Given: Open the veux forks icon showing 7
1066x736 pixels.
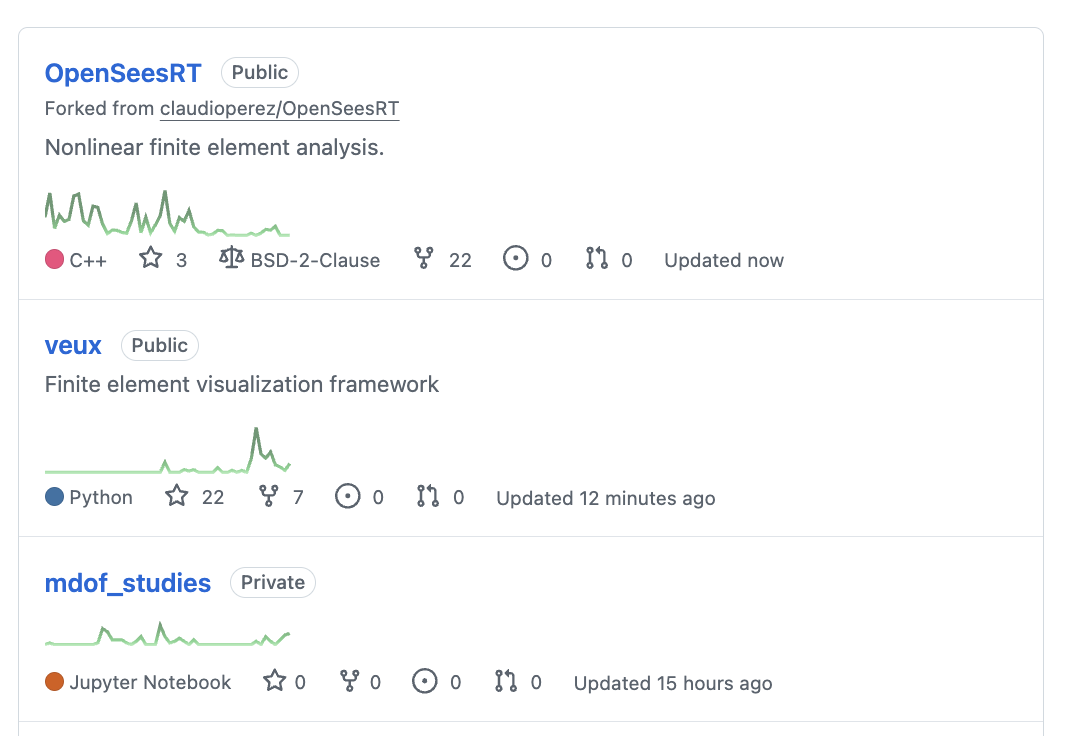Looking at the screenshot, I should [x=269, y=496].
